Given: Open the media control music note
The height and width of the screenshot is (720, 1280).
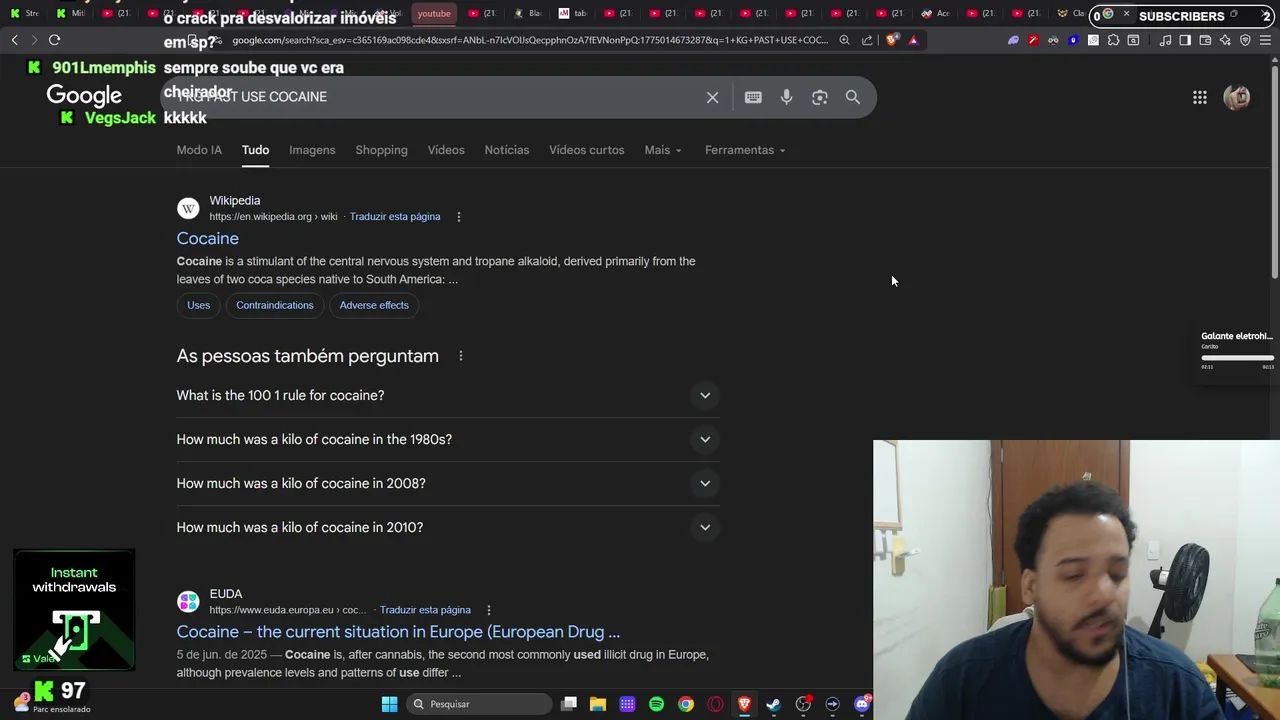Looking at the screenshot, I should click(x=1165, y=40).
